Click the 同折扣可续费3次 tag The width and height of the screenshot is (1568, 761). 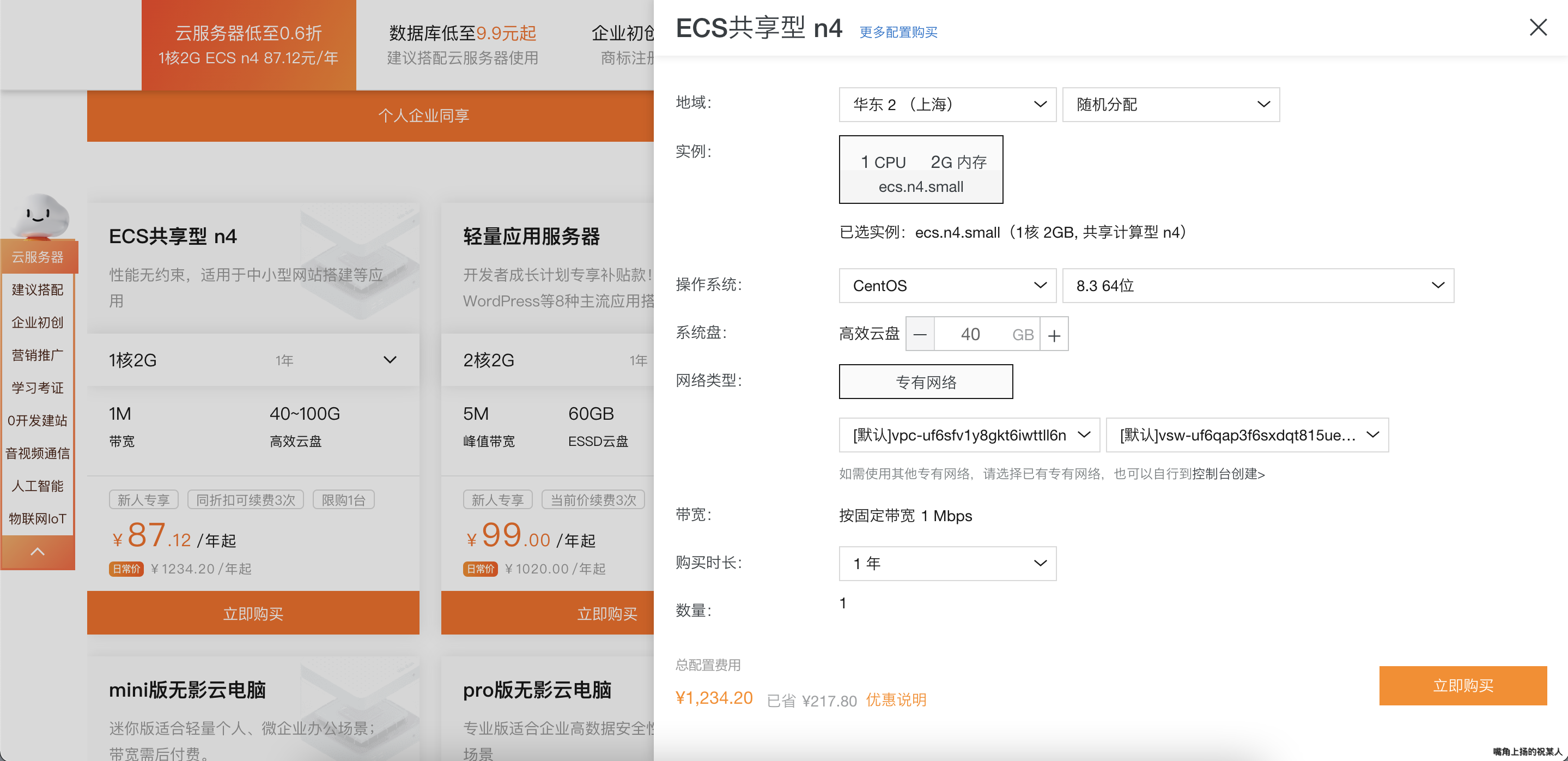click(245, 500)
